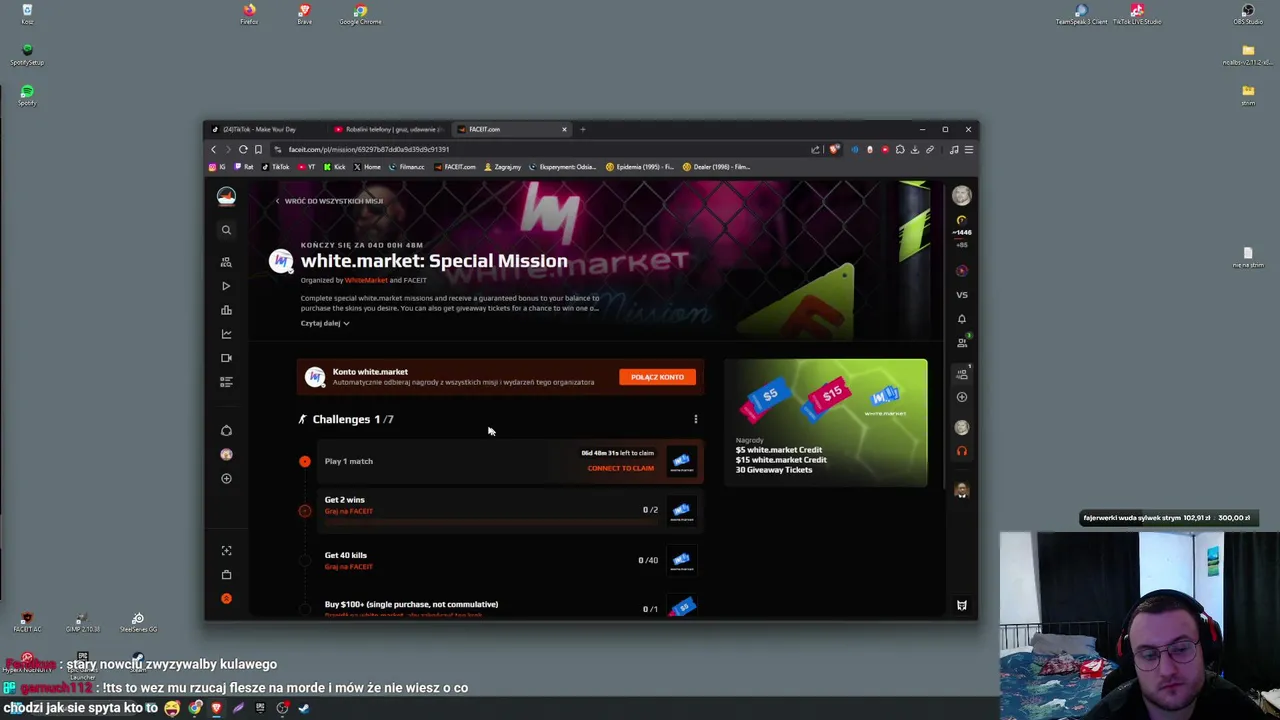Open the matchmaking finder icon below search
Viewport: 1280px width, 720px height.
226,262
